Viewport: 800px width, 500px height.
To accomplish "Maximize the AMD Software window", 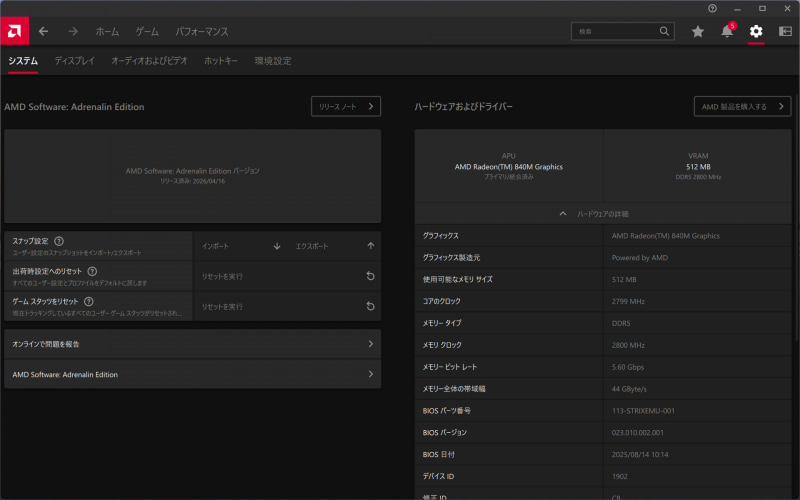I will 762,8.
